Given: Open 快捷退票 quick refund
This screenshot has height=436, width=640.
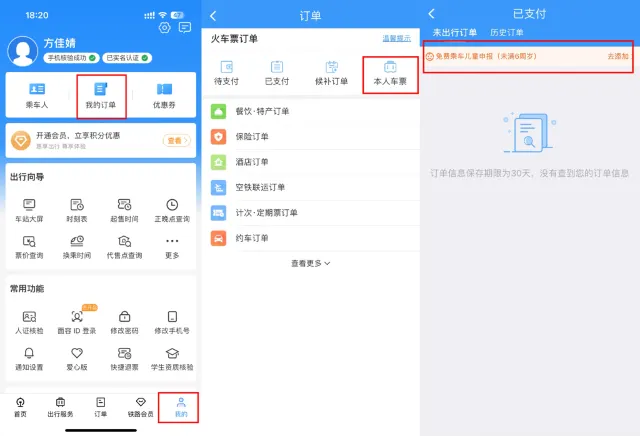Looking at the screenshot, I should tap(124, 359).
